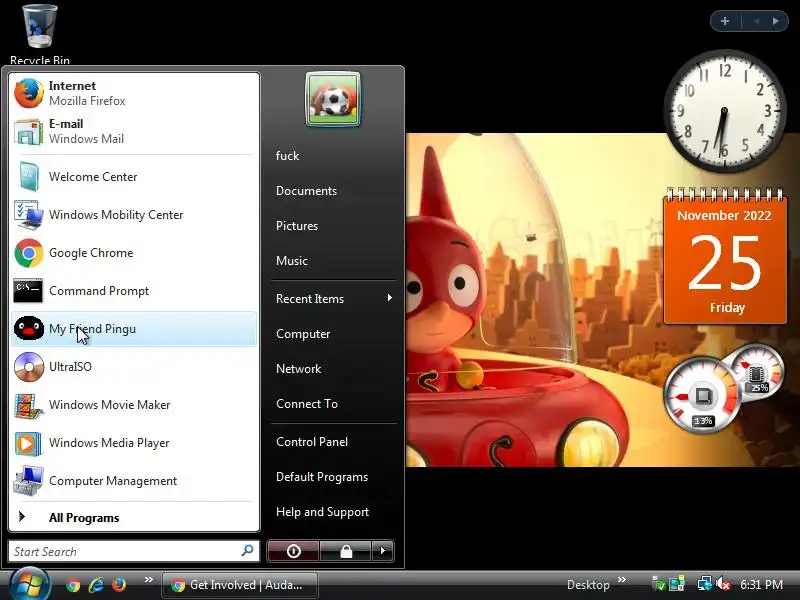
Task: Launch Internet Explorer from Quick Launch
Action: [96, 585]
